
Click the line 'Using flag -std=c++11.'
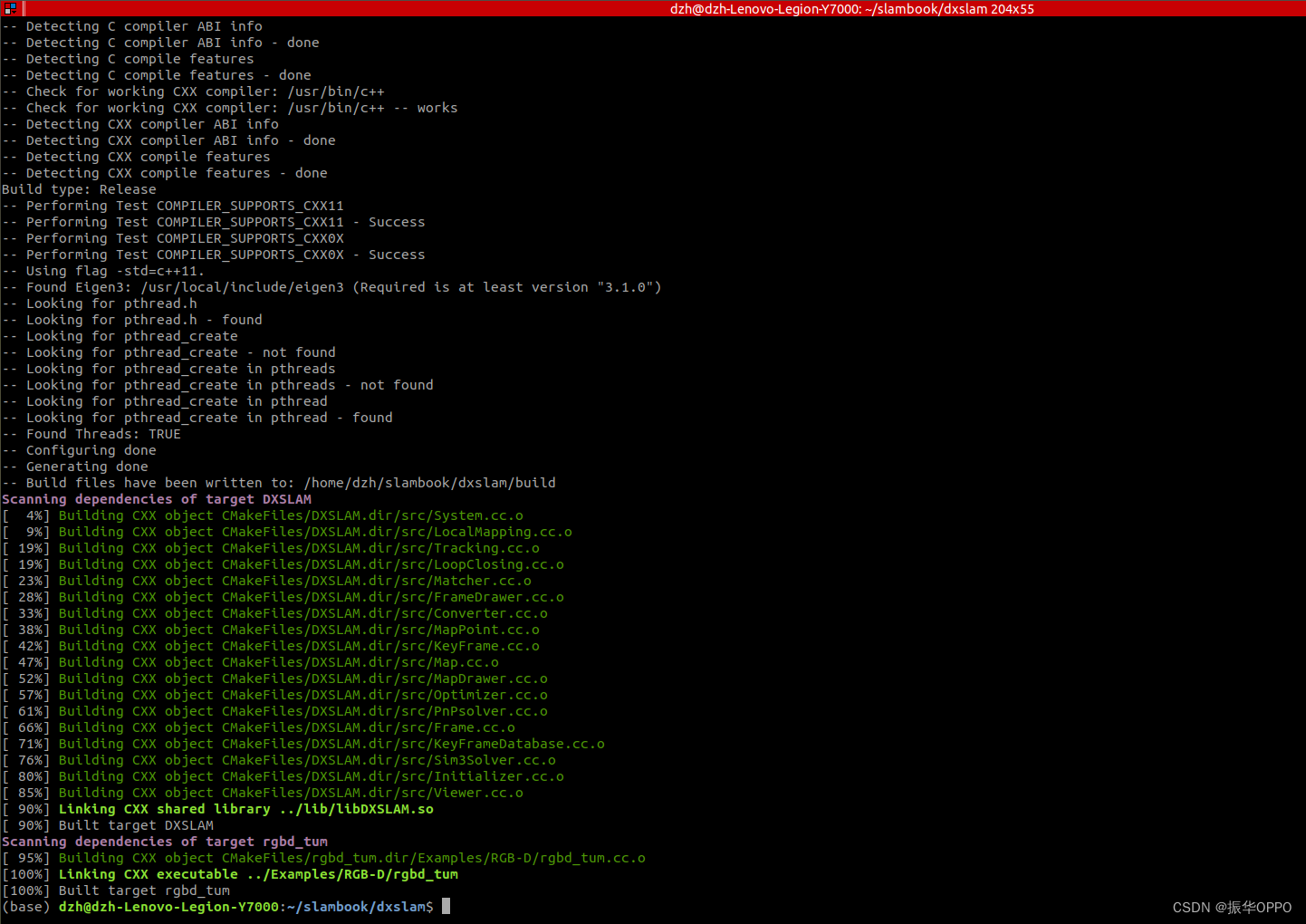[103, 271]
